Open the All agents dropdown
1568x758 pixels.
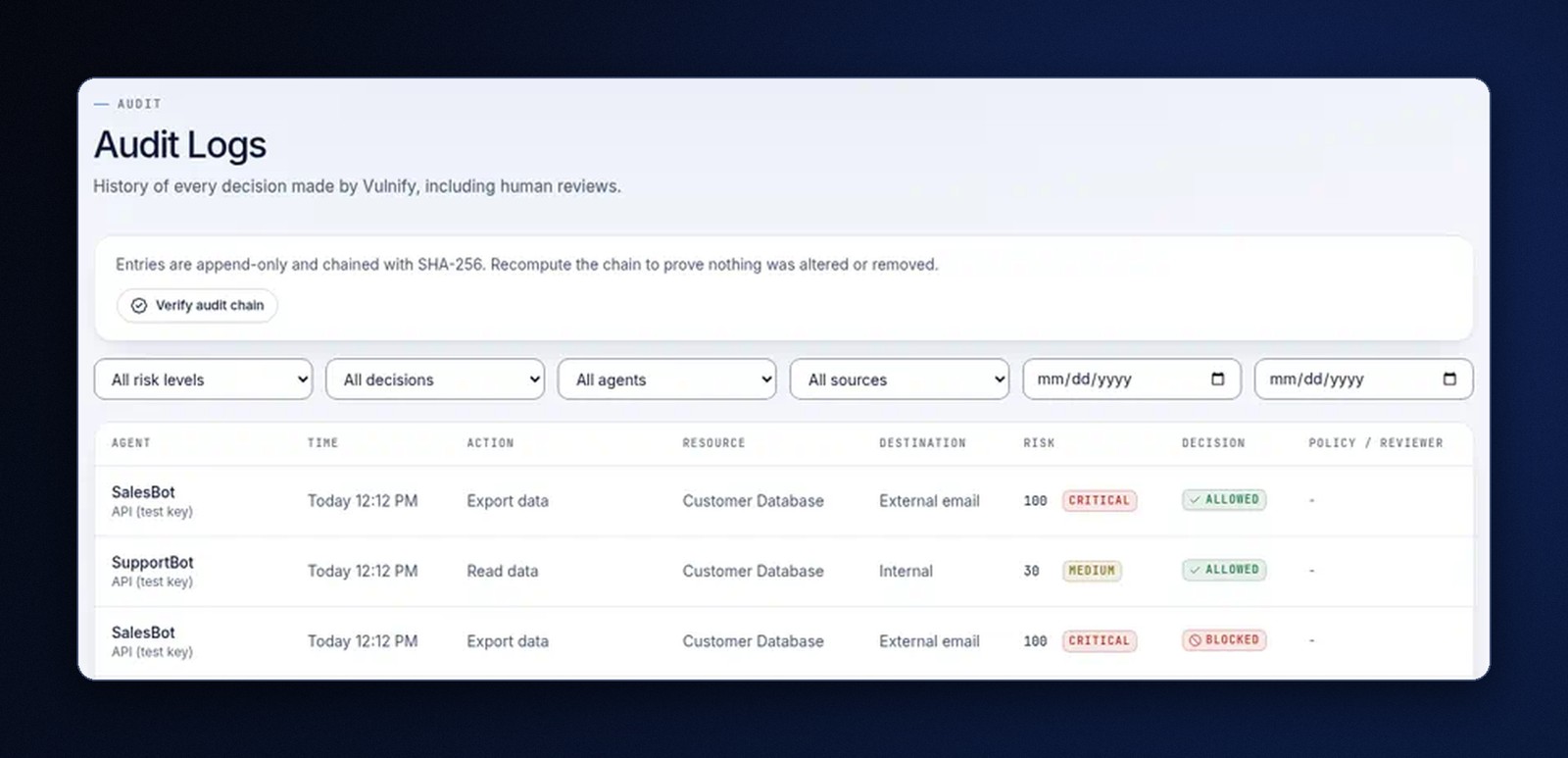[x=667, y=379]
